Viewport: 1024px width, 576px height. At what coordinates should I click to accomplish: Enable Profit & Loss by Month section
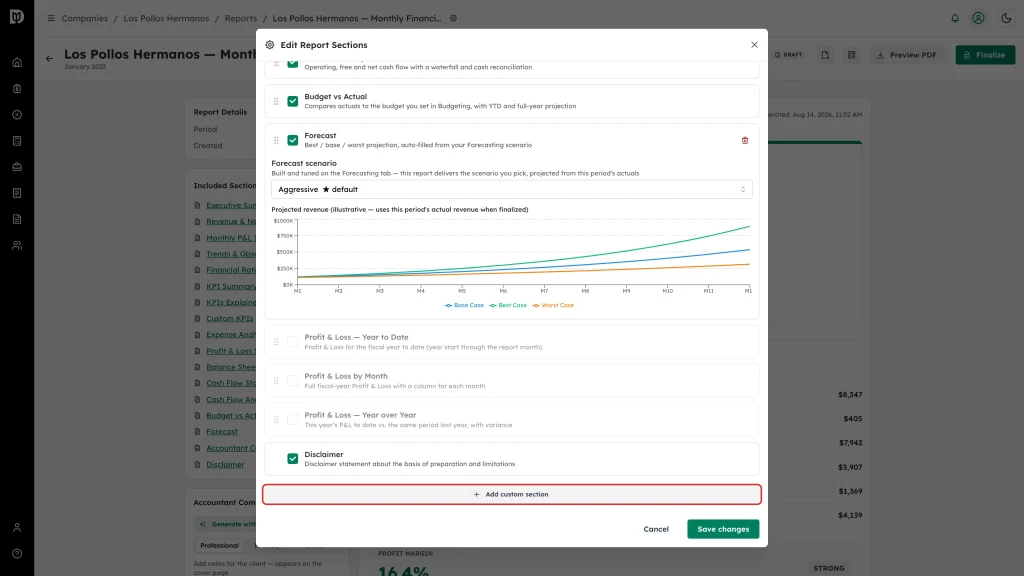293,381
